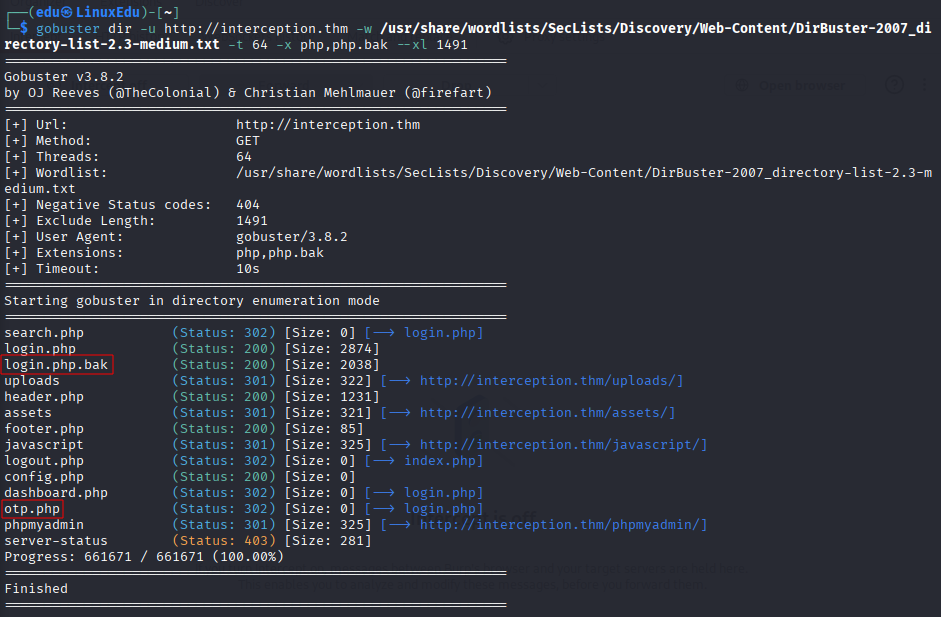Screen dimensions: 941x617
Task: Click the index.php redirect on logout.php line
Action: 440,460
